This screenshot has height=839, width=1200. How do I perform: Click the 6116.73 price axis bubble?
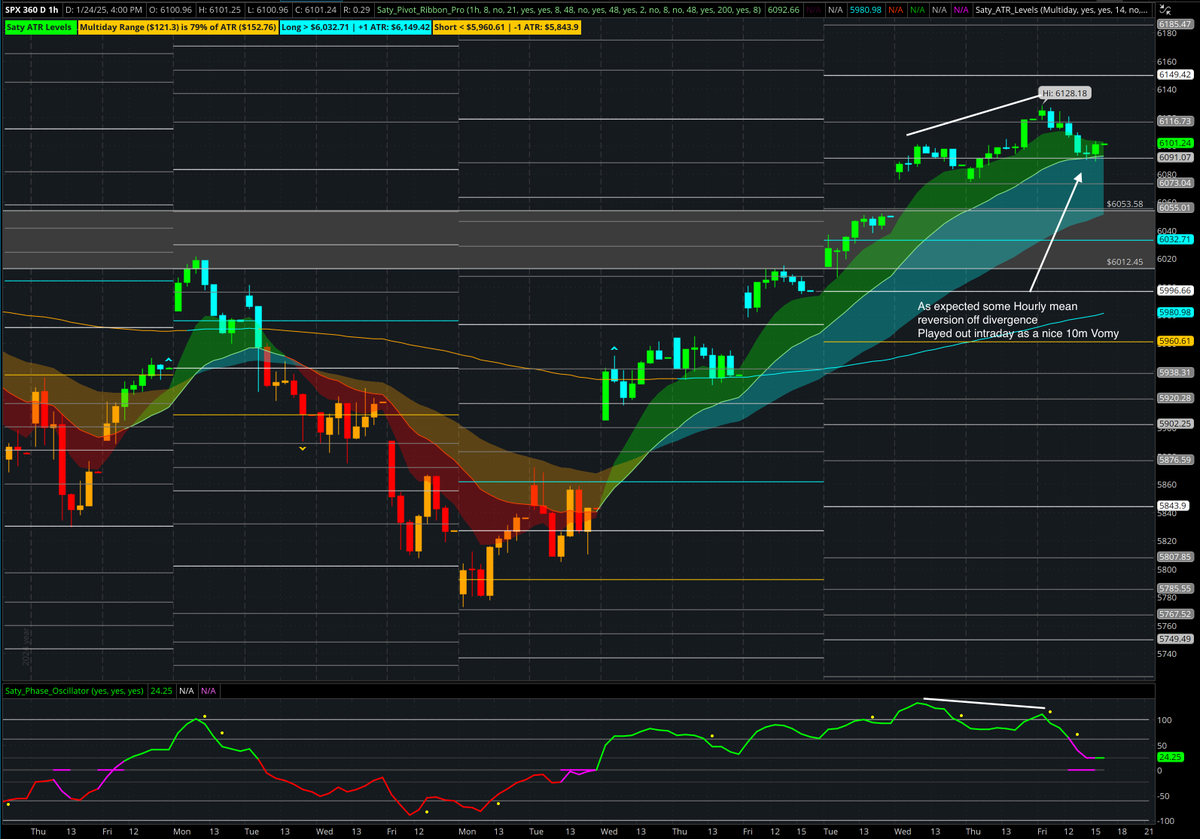click(x=1174, y=120)
